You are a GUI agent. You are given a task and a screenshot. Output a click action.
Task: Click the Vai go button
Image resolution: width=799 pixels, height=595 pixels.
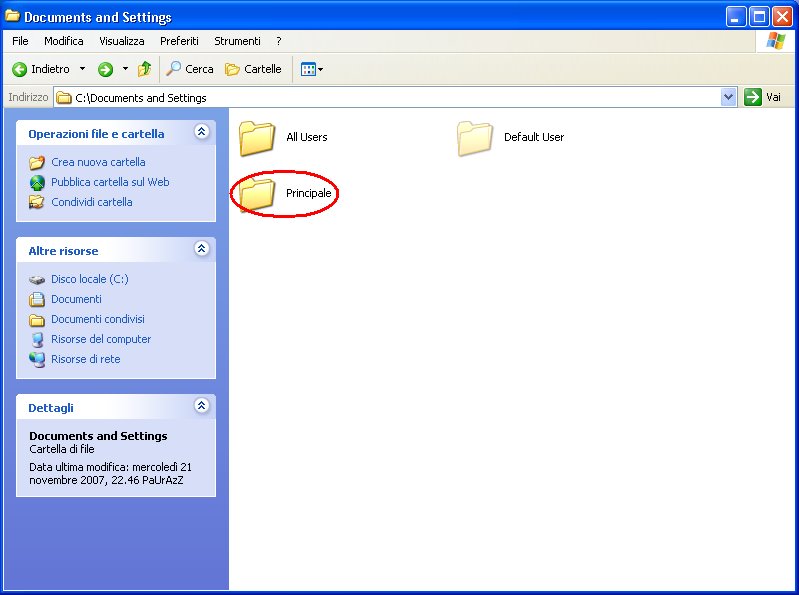tap(762, 97)
